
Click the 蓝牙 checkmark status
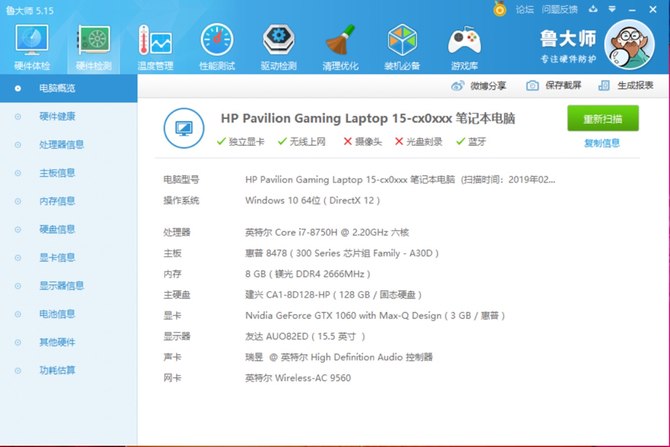[471, 141]
